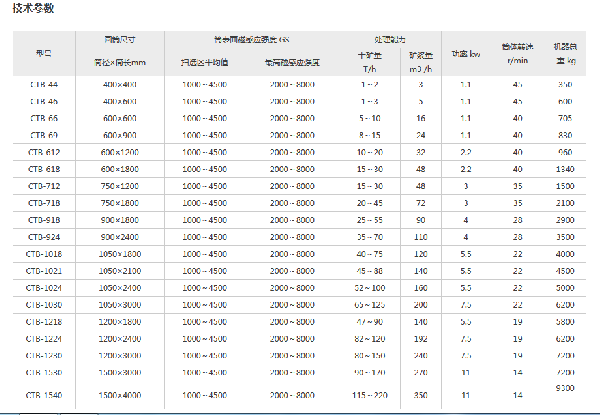Select the weight value 5000
The width and height of the screenshot is (600, 415).
(x=565, y=288)
